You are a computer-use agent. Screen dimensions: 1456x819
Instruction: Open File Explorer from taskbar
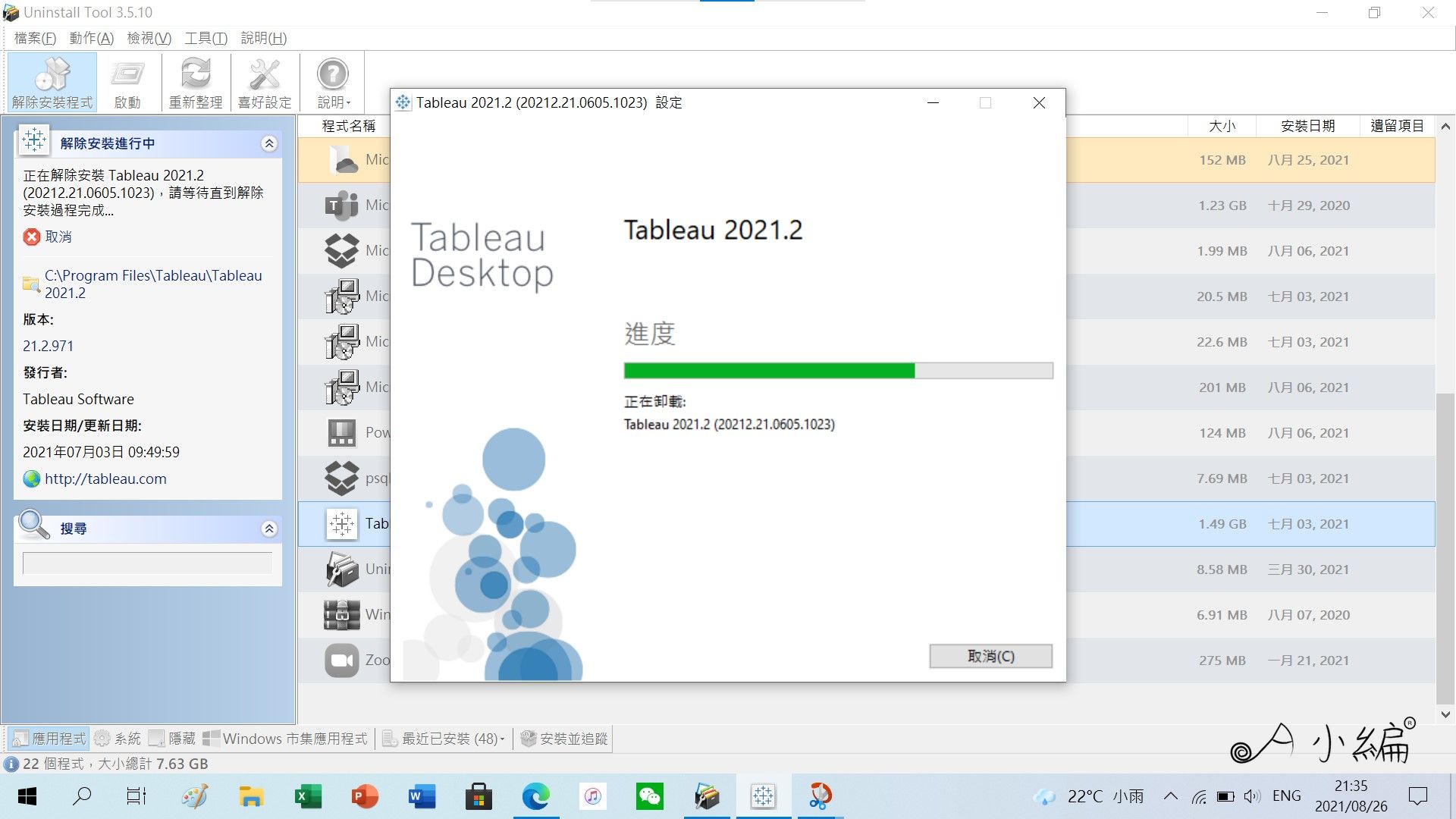(x=251, y=796)
